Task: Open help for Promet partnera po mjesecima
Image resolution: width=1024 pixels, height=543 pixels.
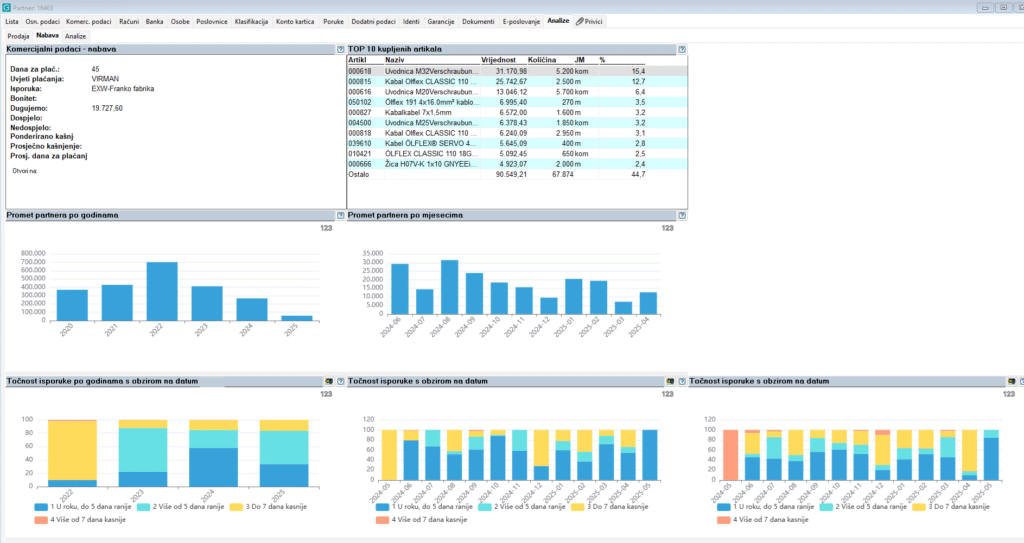Action: click(681, 215)
